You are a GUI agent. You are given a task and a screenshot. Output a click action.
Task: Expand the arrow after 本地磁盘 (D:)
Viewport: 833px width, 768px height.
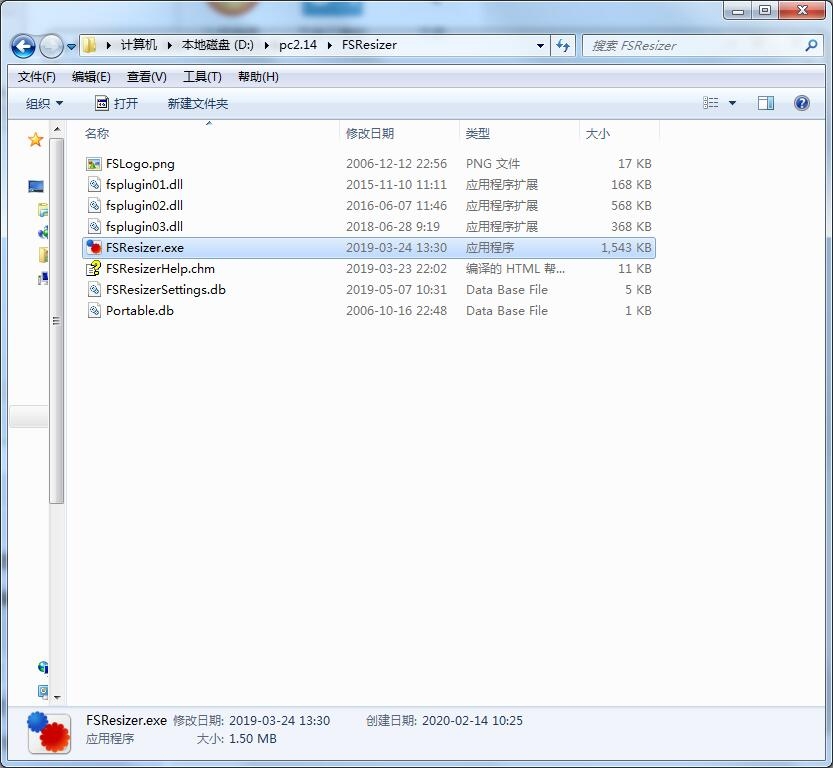267,46
